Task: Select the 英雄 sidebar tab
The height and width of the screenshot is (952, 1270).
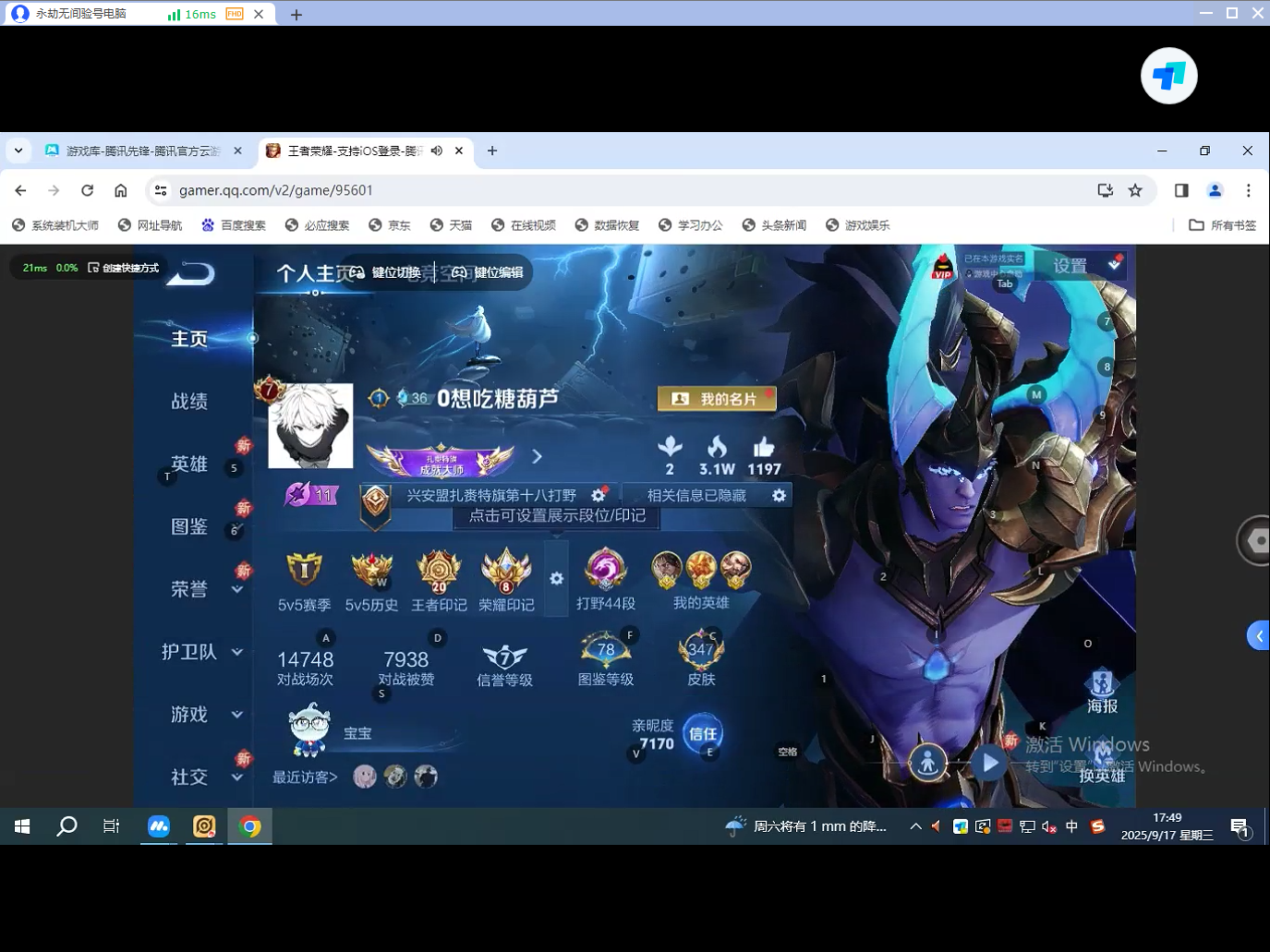Action: pos(189,464)
